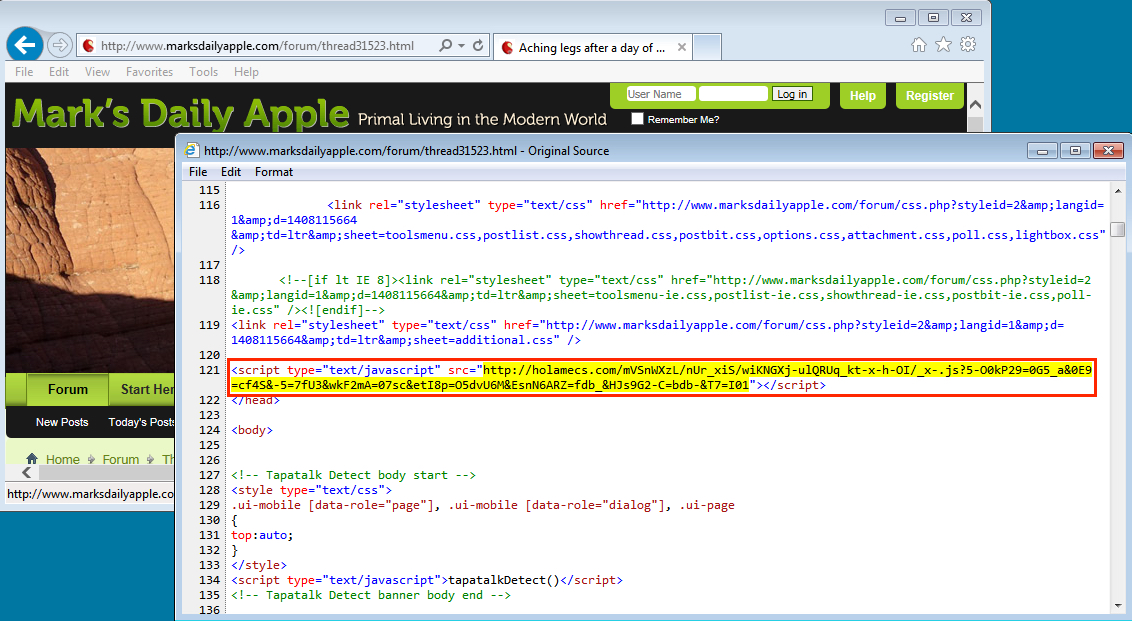Open the Forum navigation tab
Image resolution: width=1132 pixels, height=621 pixels.
click(68, 389)
